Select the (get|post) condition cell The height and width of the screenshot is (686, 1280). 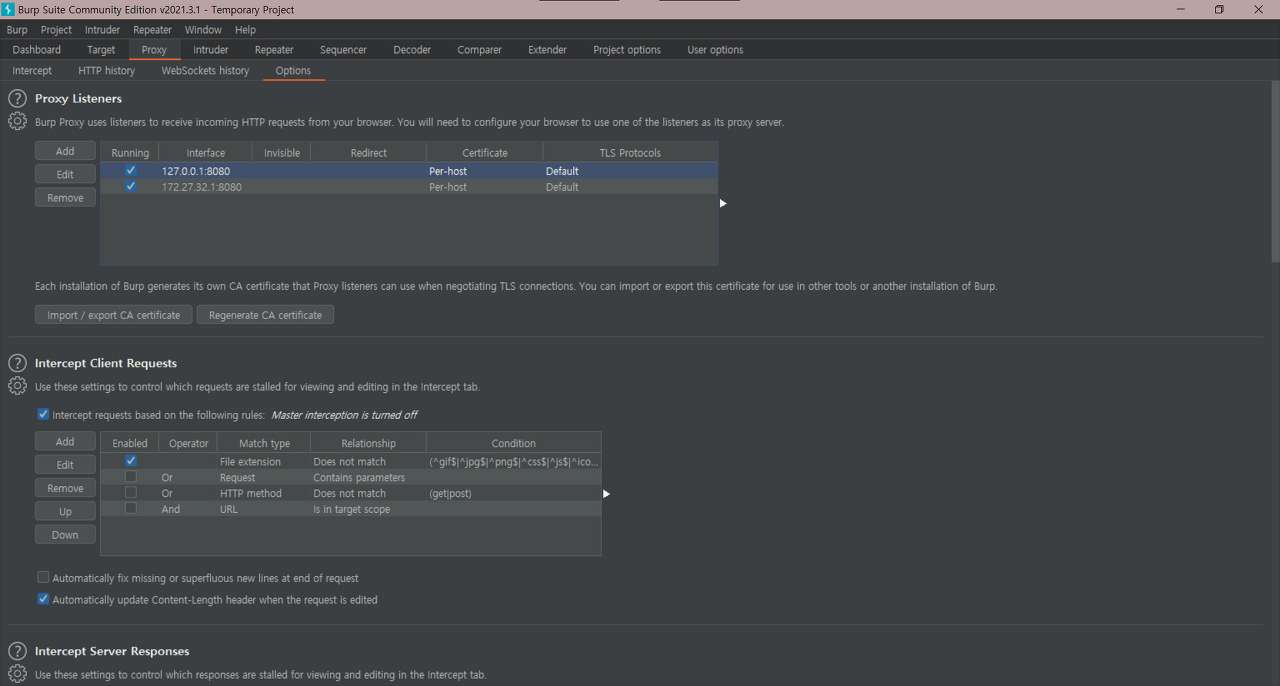pyautogui.click(x=514, y=493)
